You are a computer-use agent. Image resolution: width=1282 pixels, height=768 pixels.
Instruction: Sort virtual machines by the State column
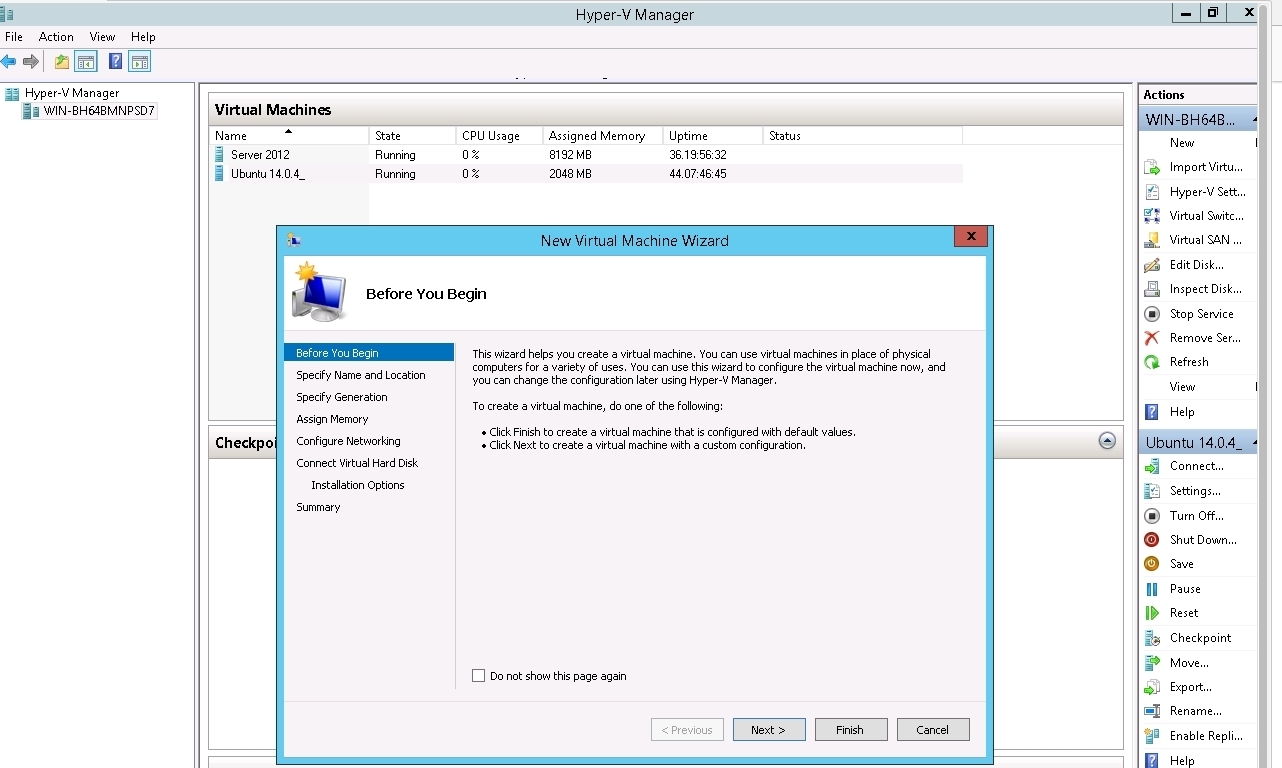click(411, 135)
